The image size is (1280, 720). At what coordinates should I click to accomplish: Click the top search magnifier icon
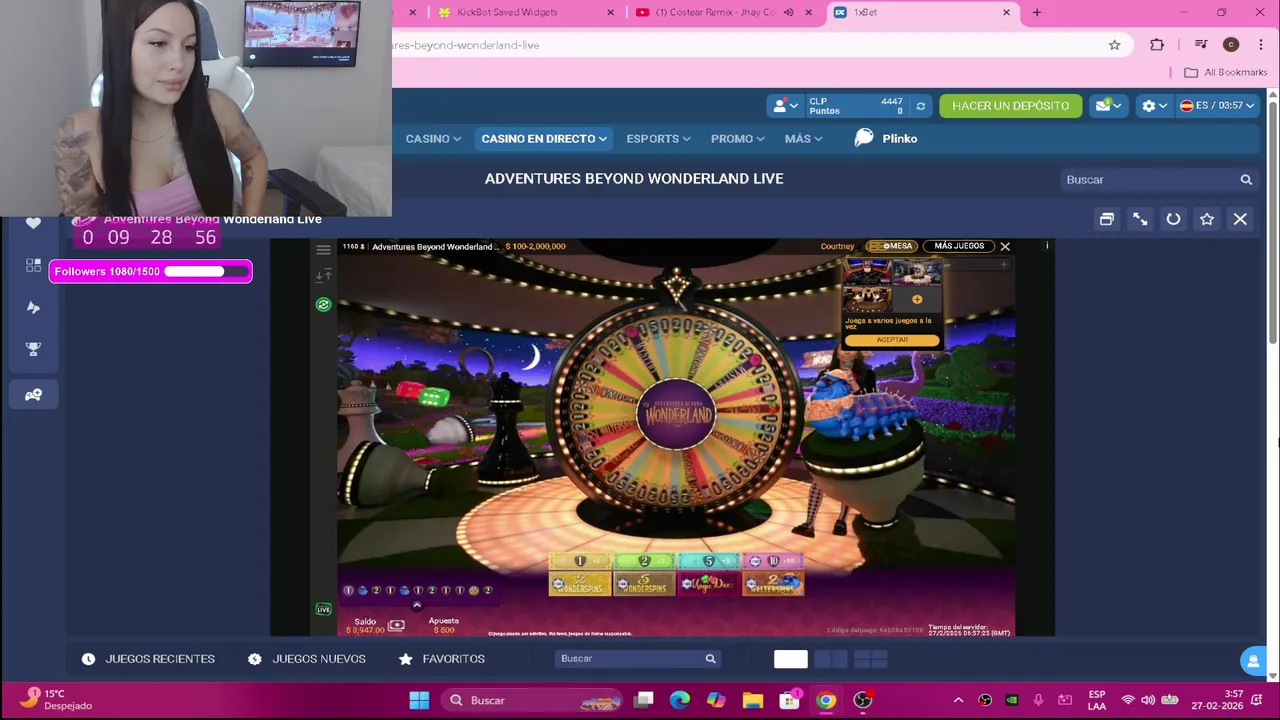click(x=1246, y=180)
